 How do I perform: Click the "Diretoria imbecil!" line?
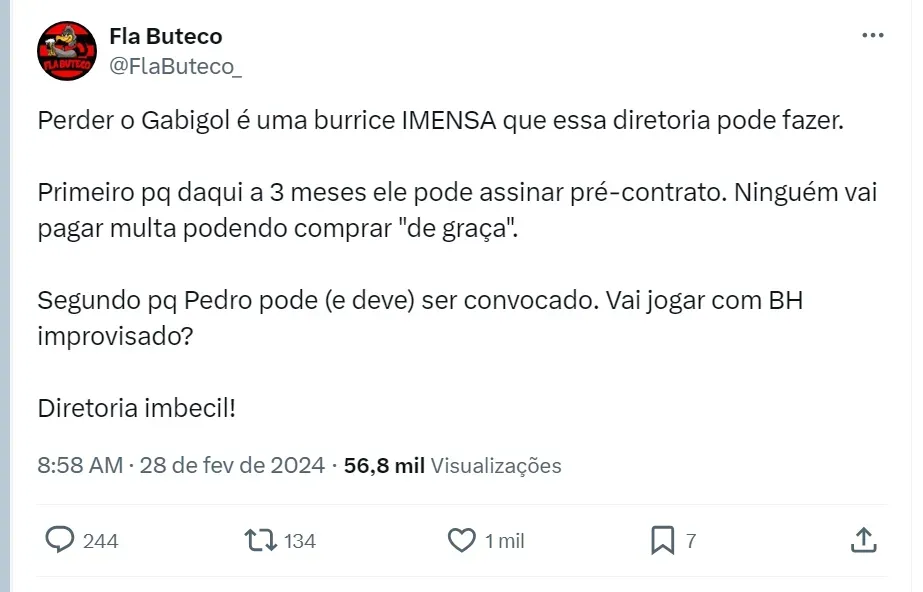click(x=136, y=408)
